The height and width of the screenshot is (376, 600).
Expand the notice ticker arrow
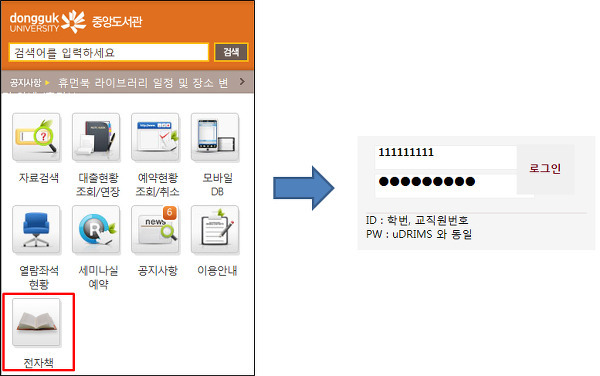coord(242,81)
